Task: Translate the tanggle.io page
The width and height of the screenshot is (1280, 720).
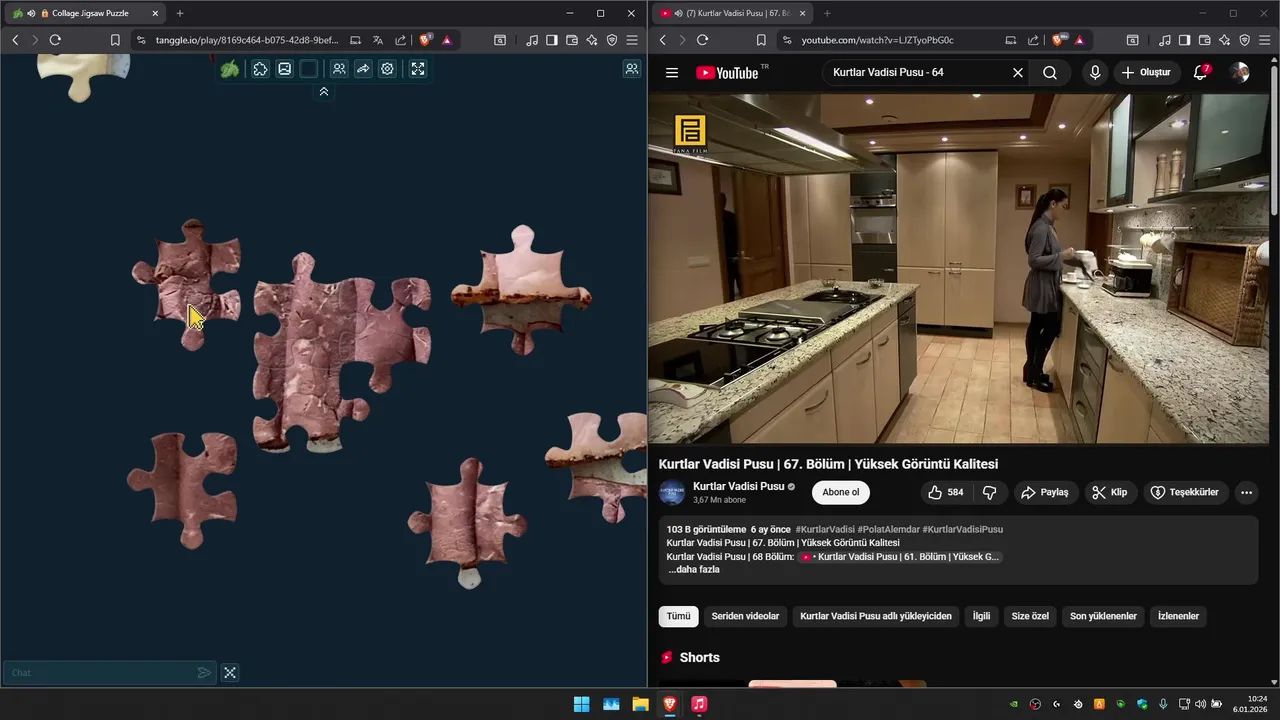Action: pos(378,40)
